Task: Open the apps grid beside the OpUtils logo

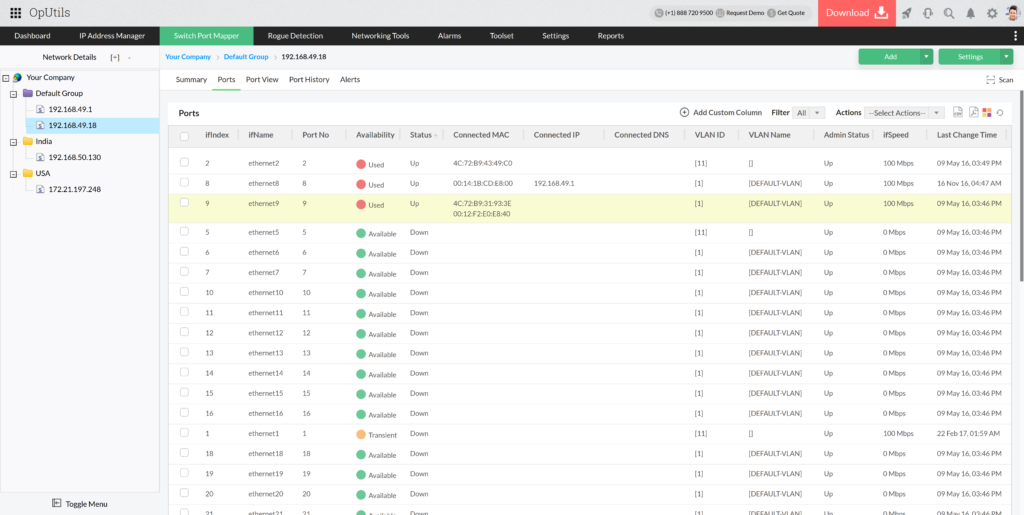Action: 15,13
